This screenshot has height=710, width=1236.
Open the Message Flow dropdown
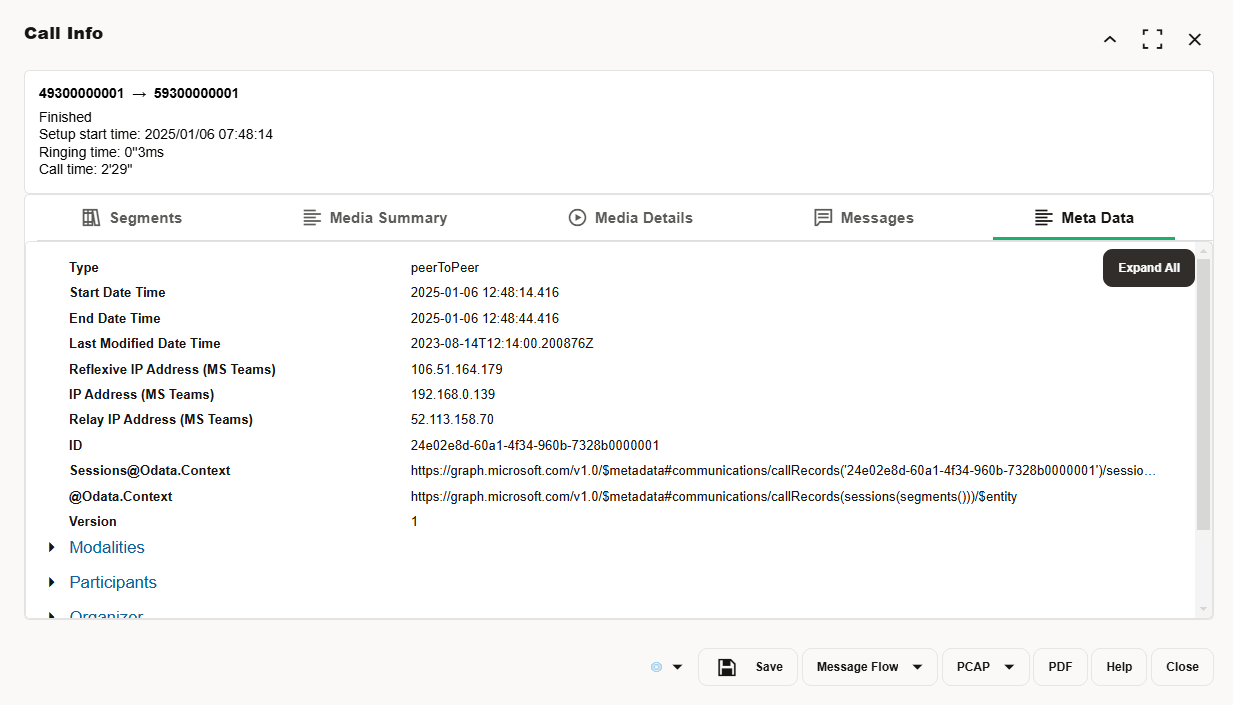coord(869,667)
